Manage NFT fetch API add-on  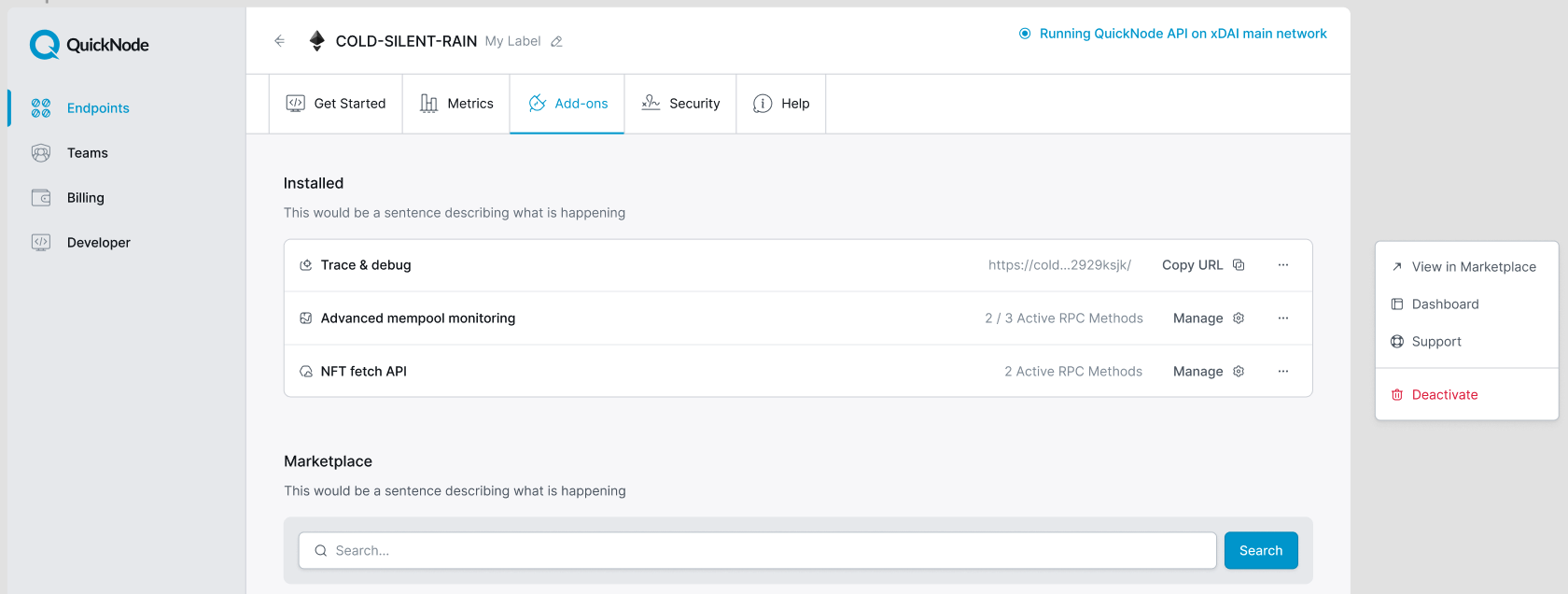(x=1209, y=372)
